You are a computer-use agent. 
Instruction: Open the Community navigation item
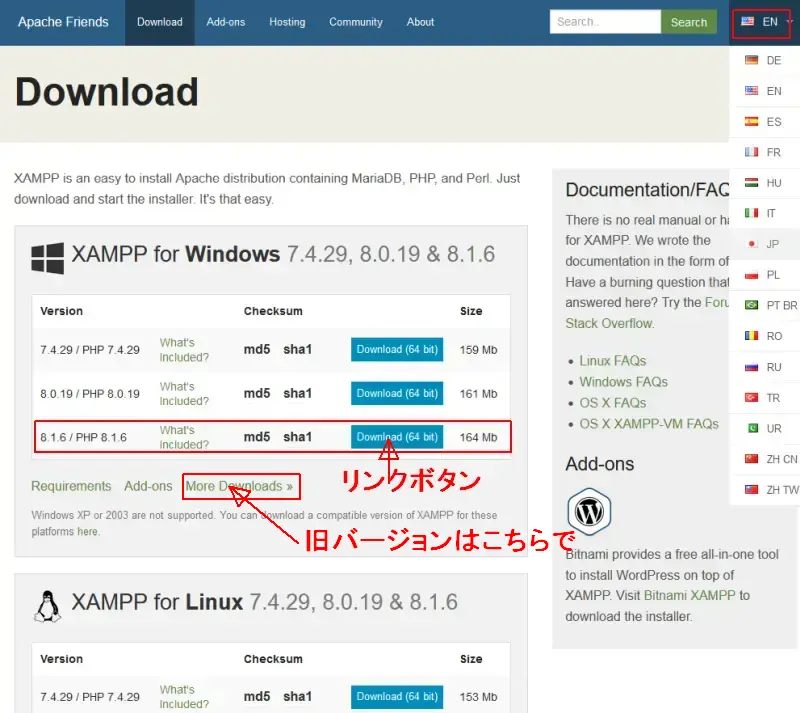(x=356, y=22)
